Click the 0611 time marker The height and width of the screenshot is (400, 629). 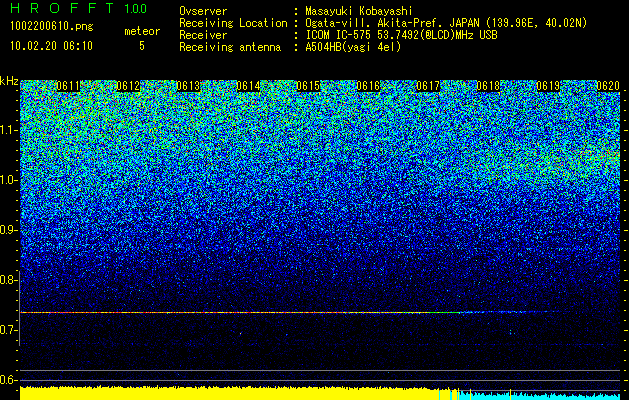click(68, 86)
